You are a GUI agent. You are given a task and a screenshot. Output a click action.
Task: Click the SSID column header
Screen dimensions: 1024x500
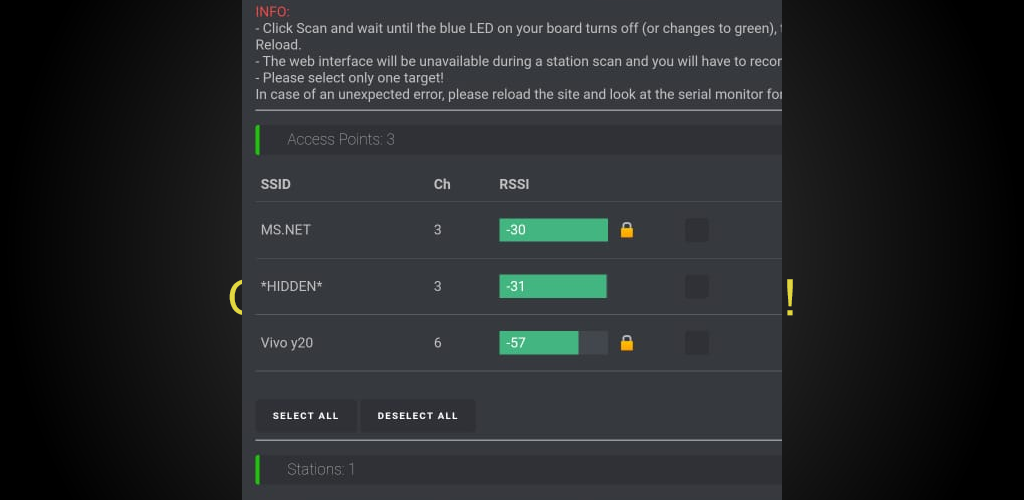pyautogui.click(x=276, y=184)
